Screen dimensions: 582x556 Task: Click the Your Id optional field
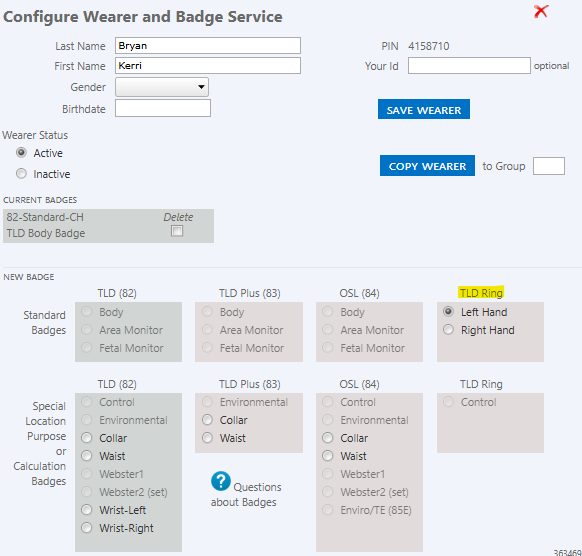469,65
